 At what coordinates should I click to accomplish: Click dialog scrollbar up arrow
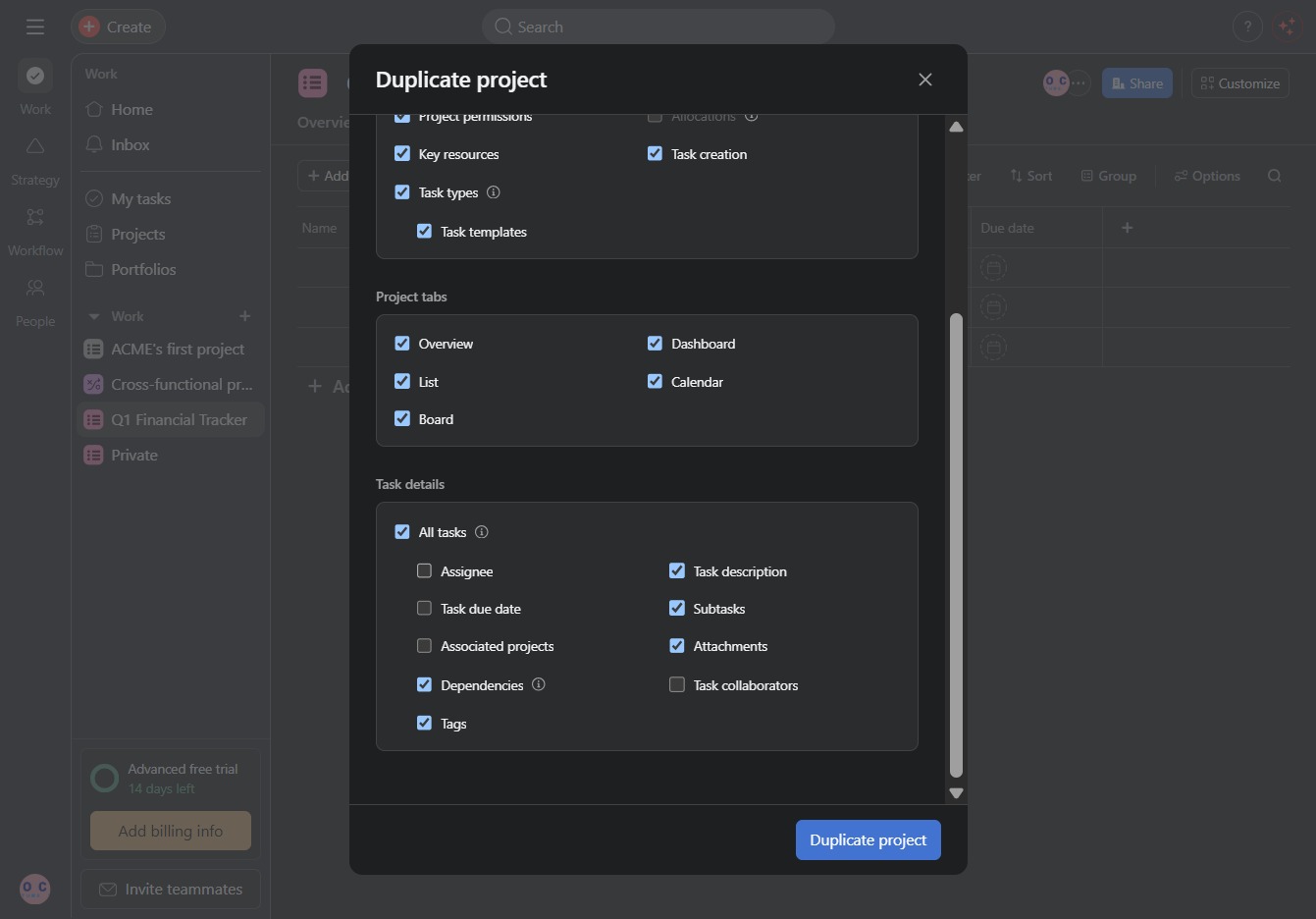coord(956,127)
